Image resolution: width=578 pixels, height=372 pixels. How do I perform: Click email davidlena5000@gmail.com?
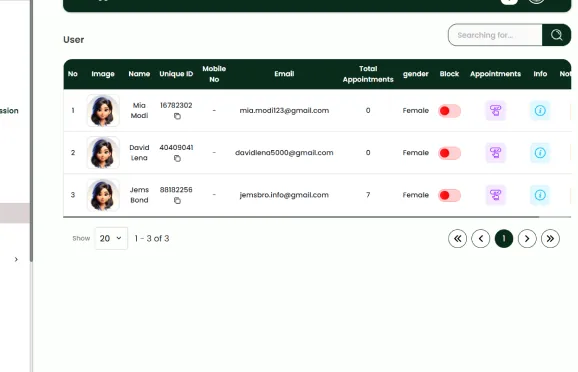pos(284,153)
